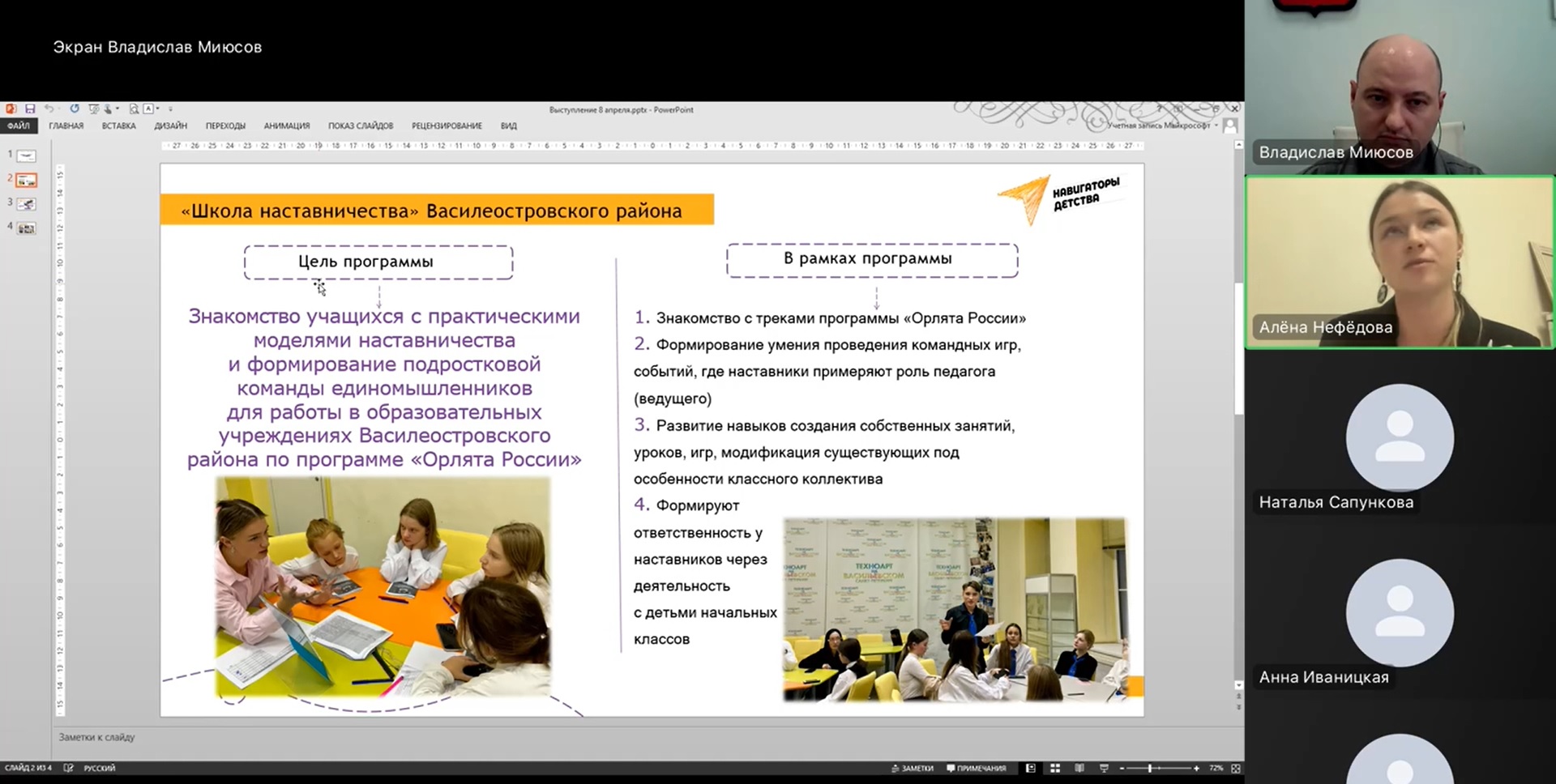The height and width of the screenshot is (784, 1556).
Task: Toggle the ПРИМЕЧАНИЯ comments button in status bar
Action: 977,768
